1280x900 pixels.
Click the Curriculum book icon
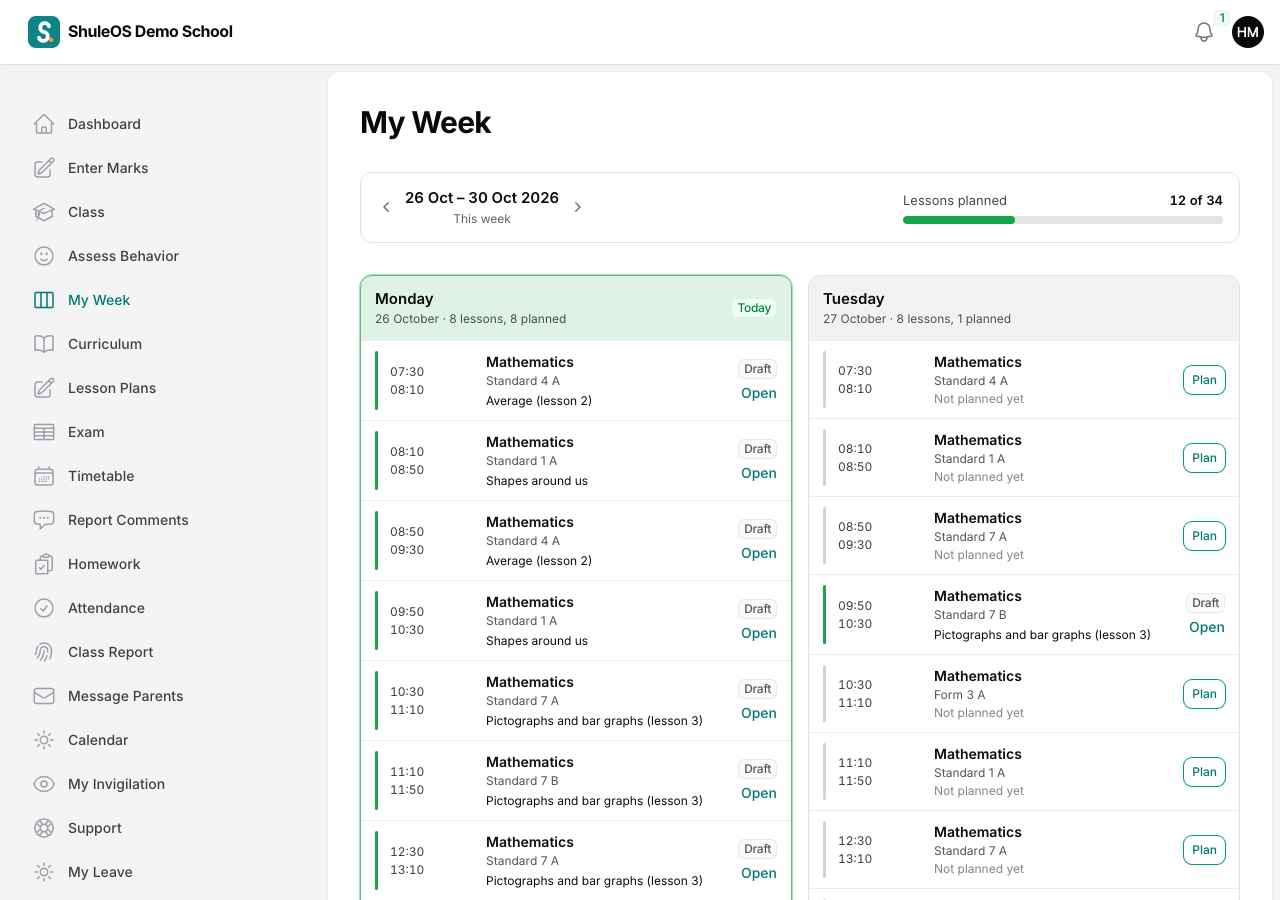(44, 344)
